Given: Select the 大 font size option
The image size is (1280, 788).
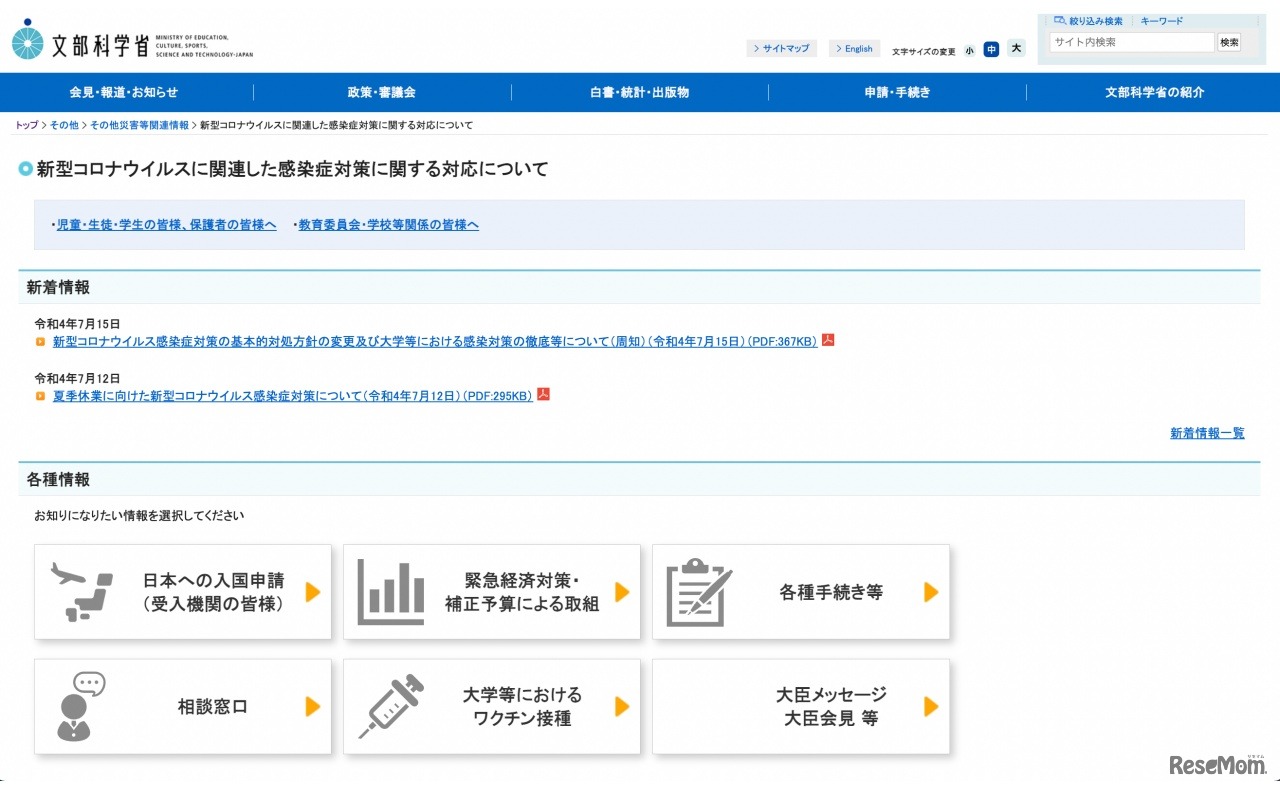Looking at the screenshot, I should (x=1016, y=49).
